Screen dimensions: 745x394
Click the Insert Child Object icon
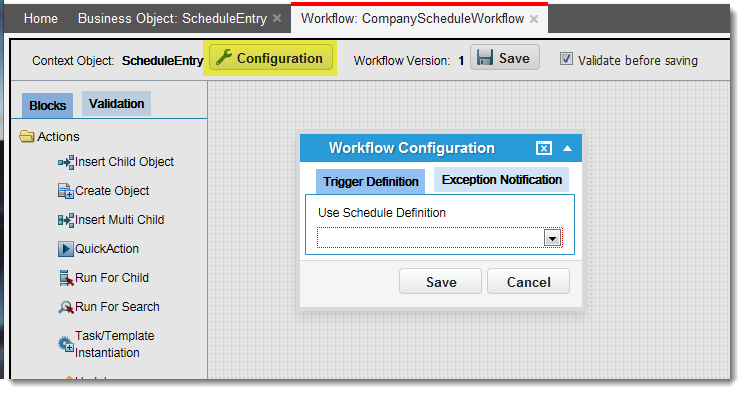[66, 162]
